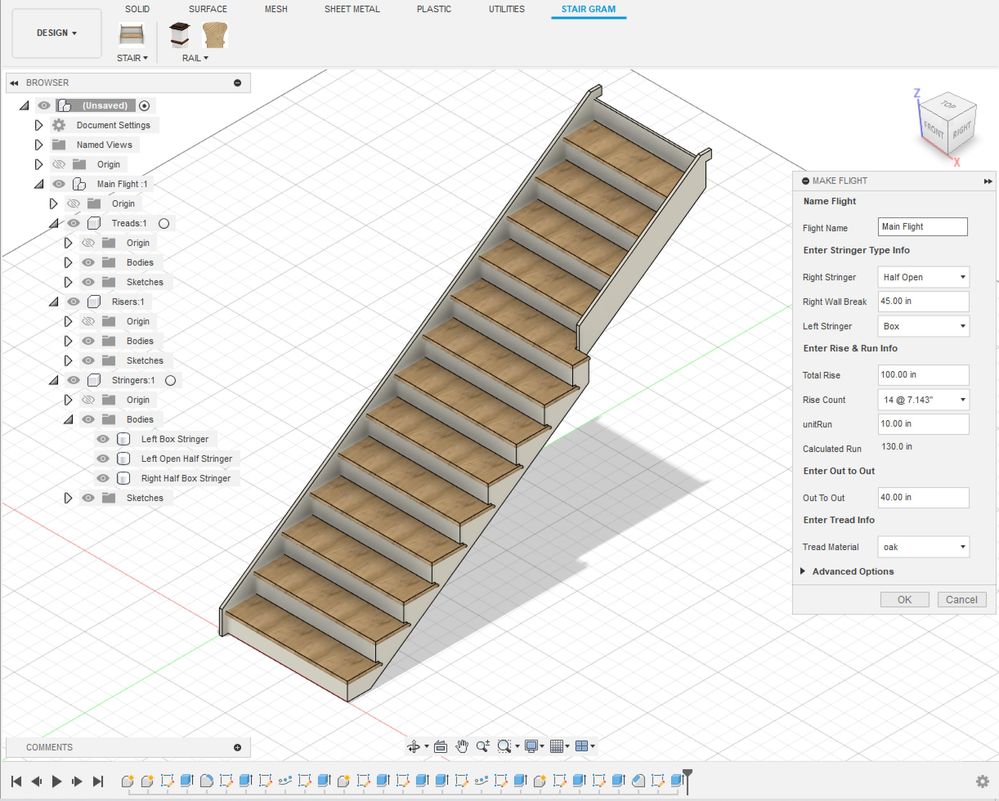The width and height of the screenshot is (999, 801).
Task: Click the Grid and Snaps icon
Action: 556,746
